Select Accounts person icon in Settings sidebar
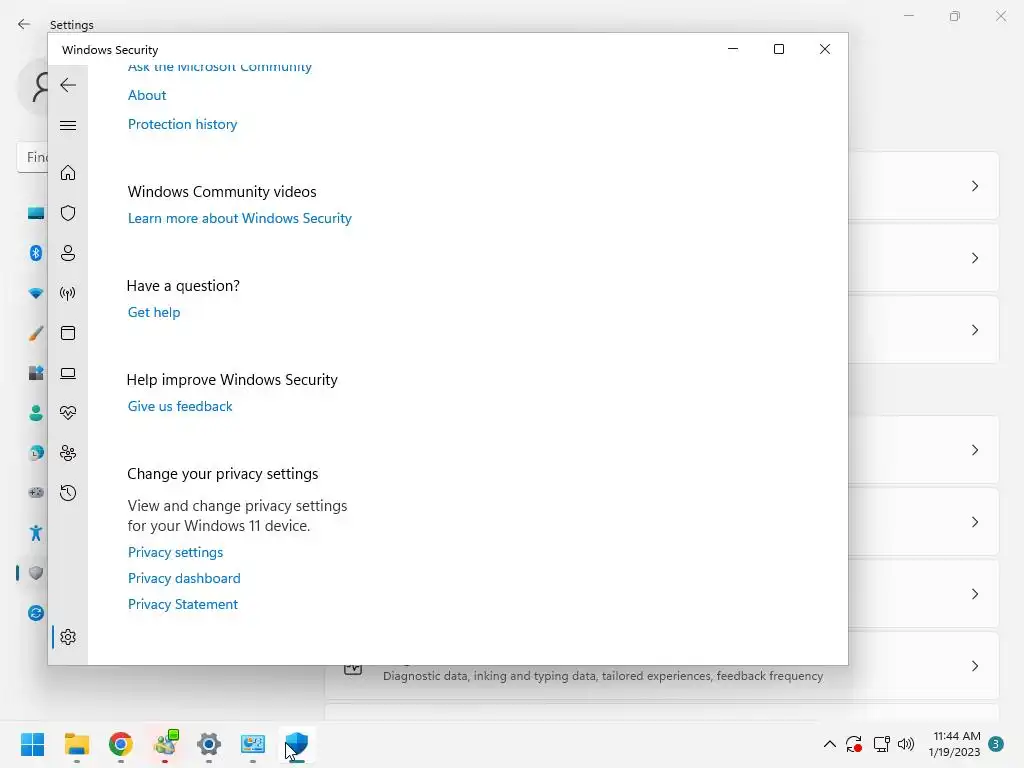The height and width of the screenshot is (768, 1024). pyautogui.click(x=36, y=413)
